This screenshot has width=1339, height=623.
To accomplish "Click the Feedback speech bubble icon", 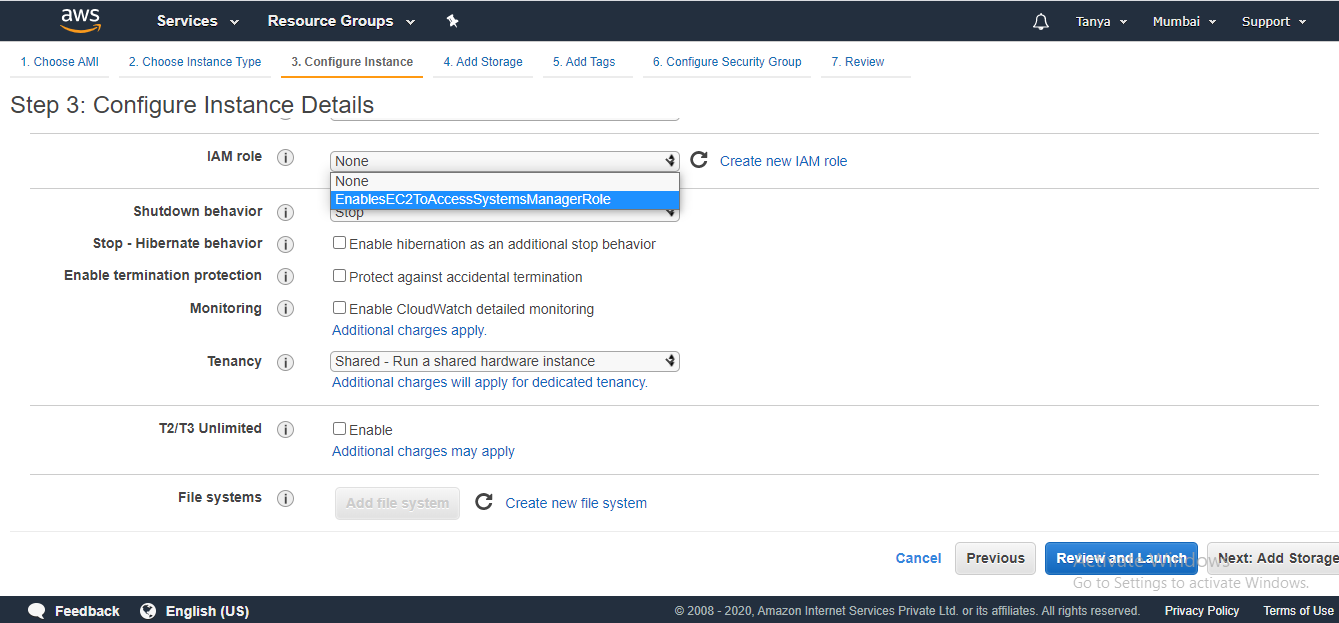I will 37,611.
